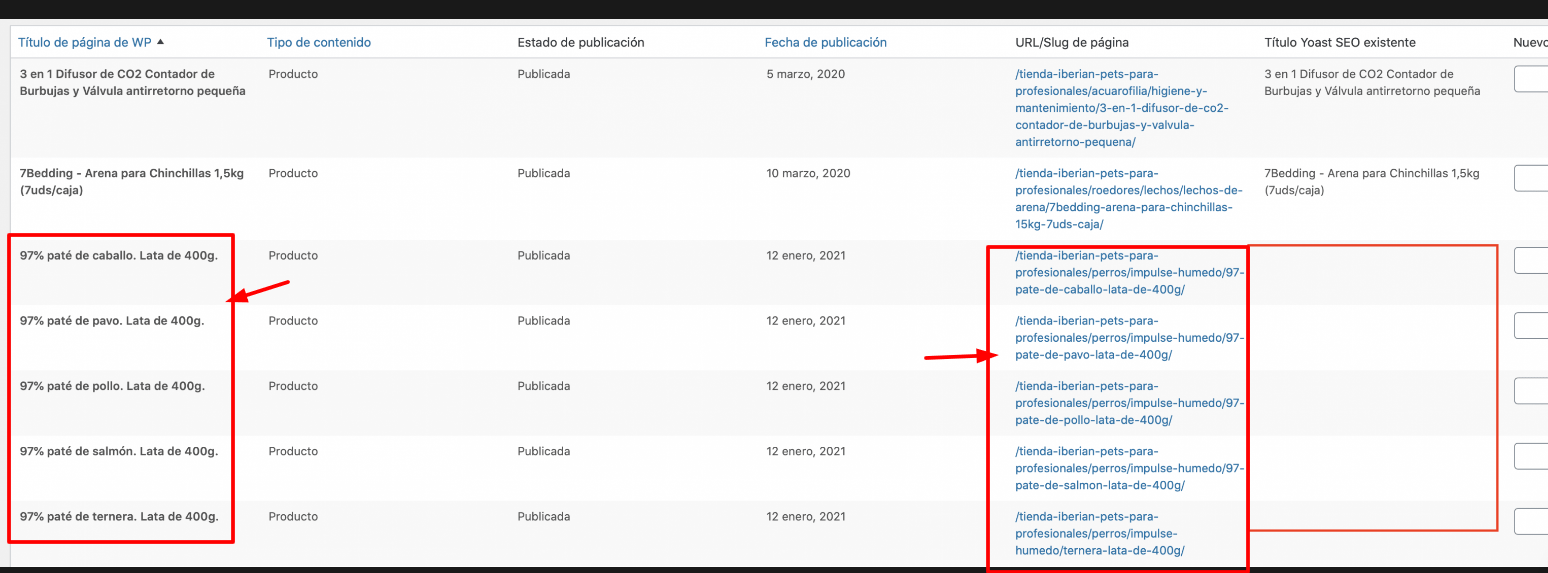
Task: Click Yoast SEO title of 7Bedding Arena row
Action: click(x=1371, y=181)
